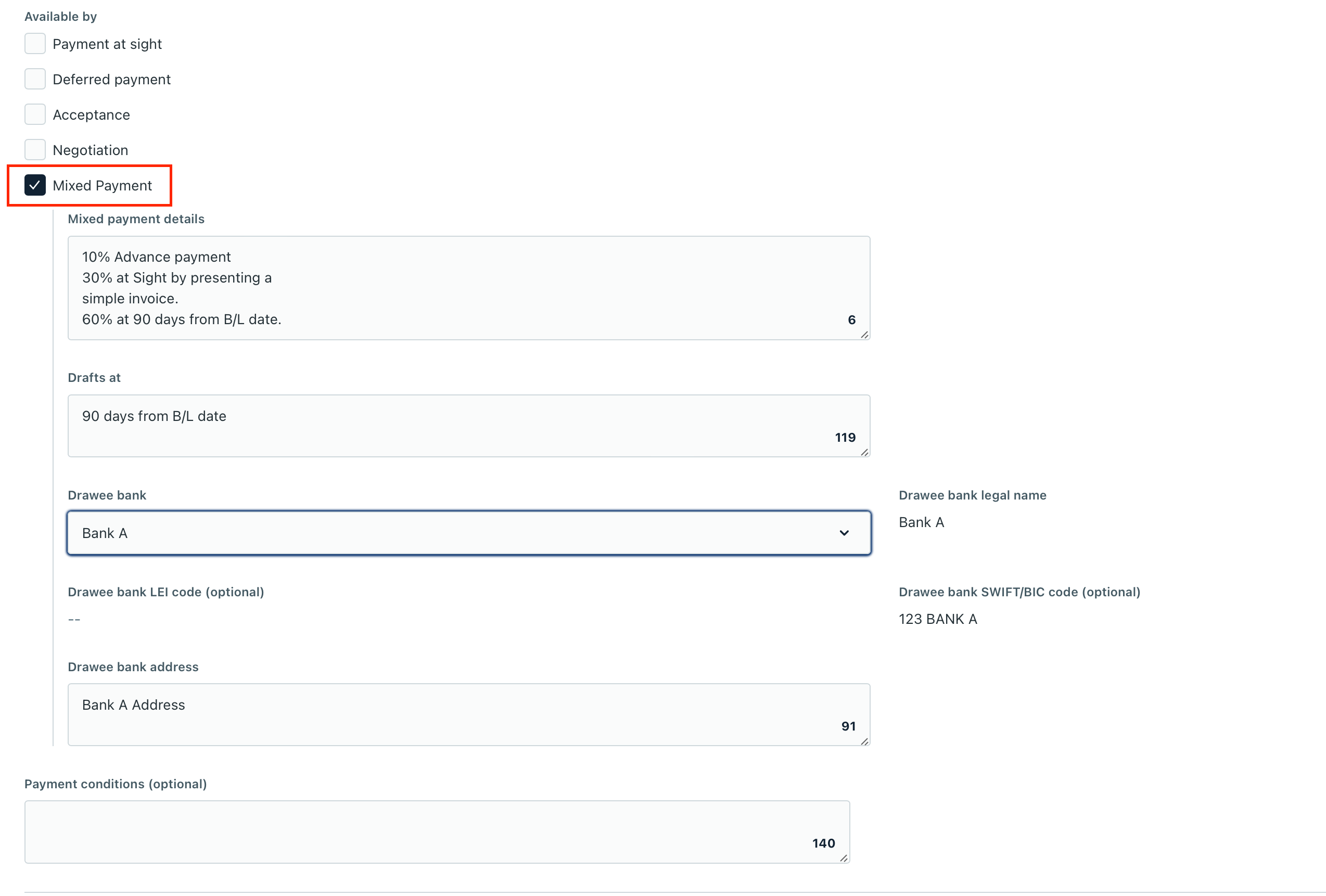The width and height of the screenshot is (1326, 896).
Task: Click the 'Deferred payment' label
Action: (x=112, y=79)
